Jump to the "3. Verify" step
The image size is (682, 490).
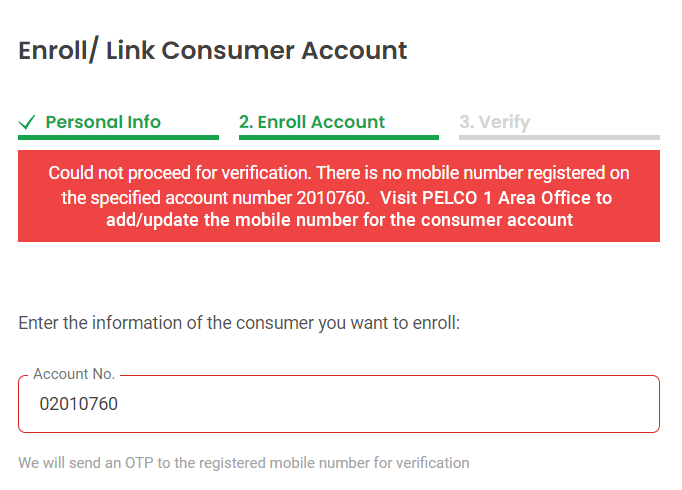(x=494, y=122)
